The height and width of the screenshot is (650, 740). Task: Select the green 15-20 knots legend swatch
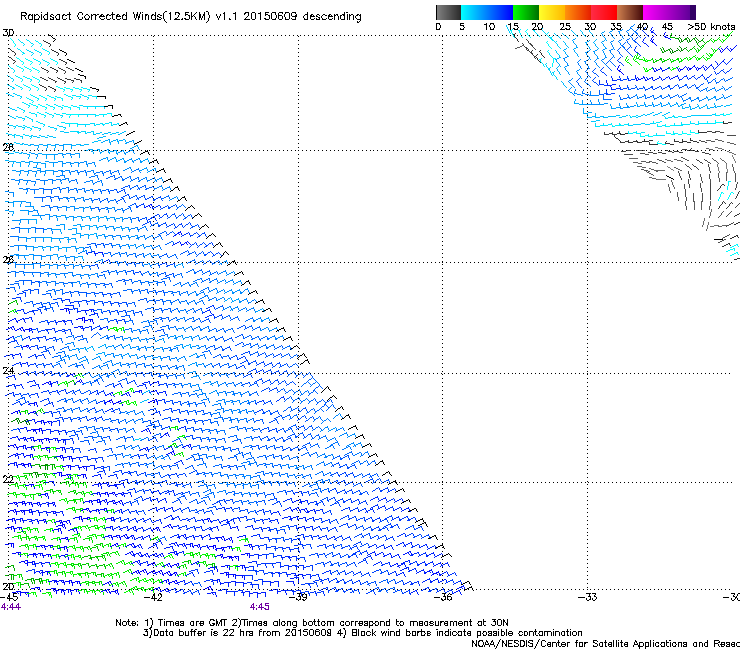[526, 12]
